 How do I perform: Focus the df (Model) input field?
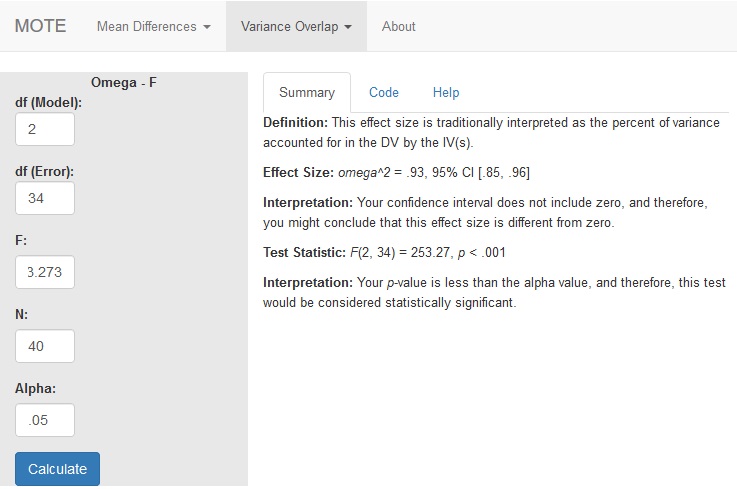[45, 129]
